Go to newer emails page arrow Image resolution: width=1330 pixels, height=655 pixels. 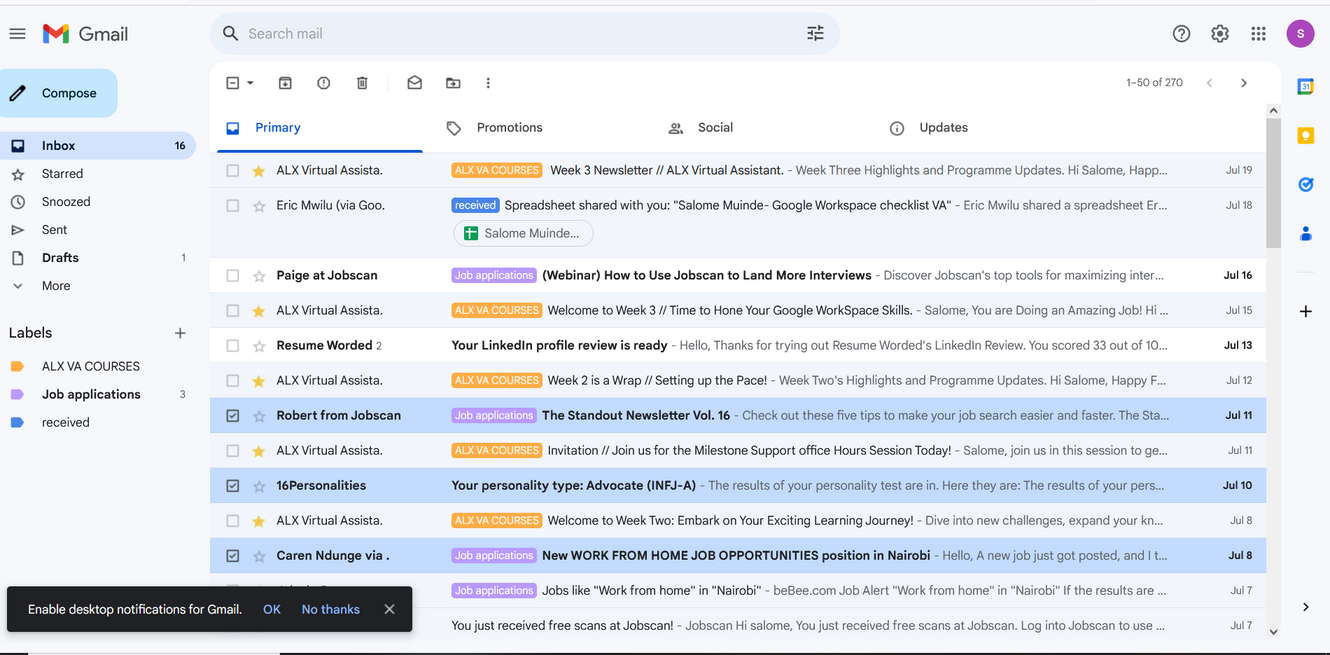[x=1209, y=83]
